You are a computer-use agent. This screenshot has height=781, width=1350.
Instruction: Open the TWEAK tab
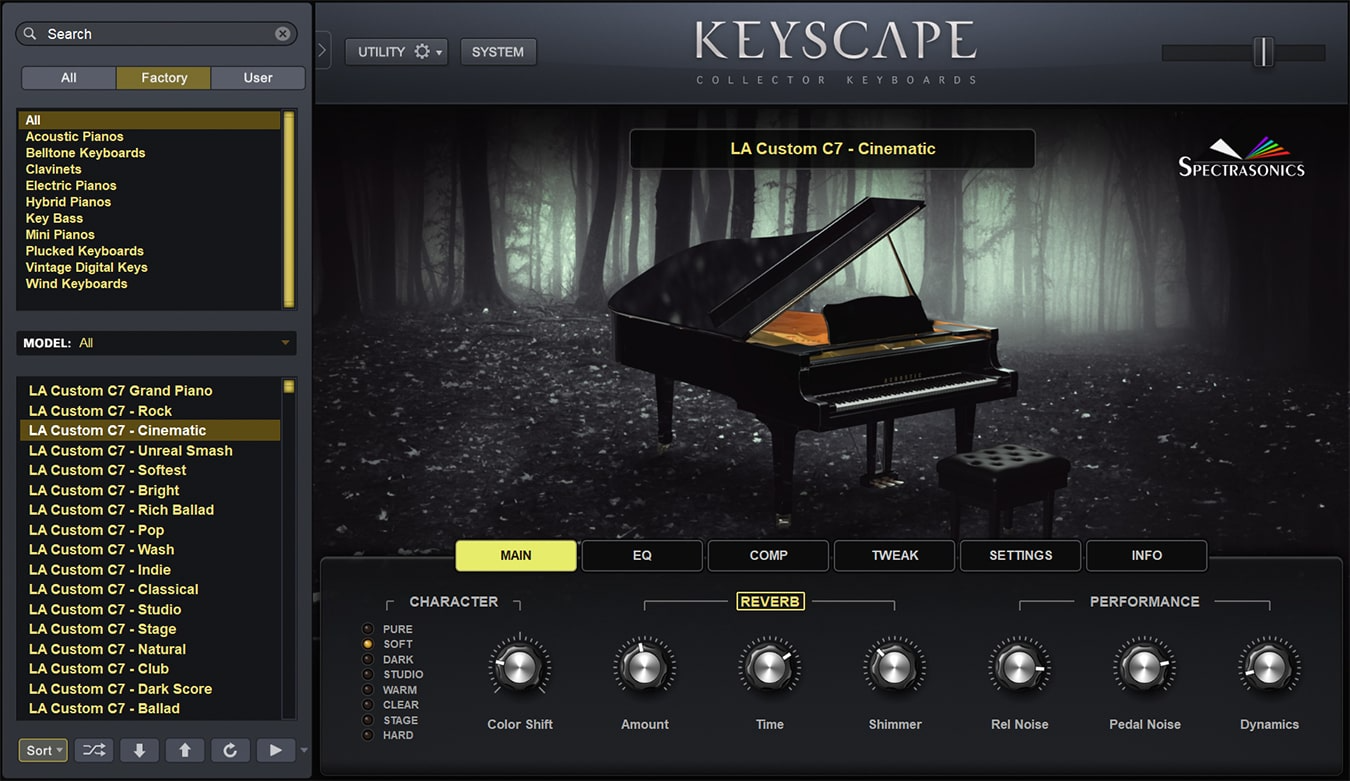coord(895,555)
